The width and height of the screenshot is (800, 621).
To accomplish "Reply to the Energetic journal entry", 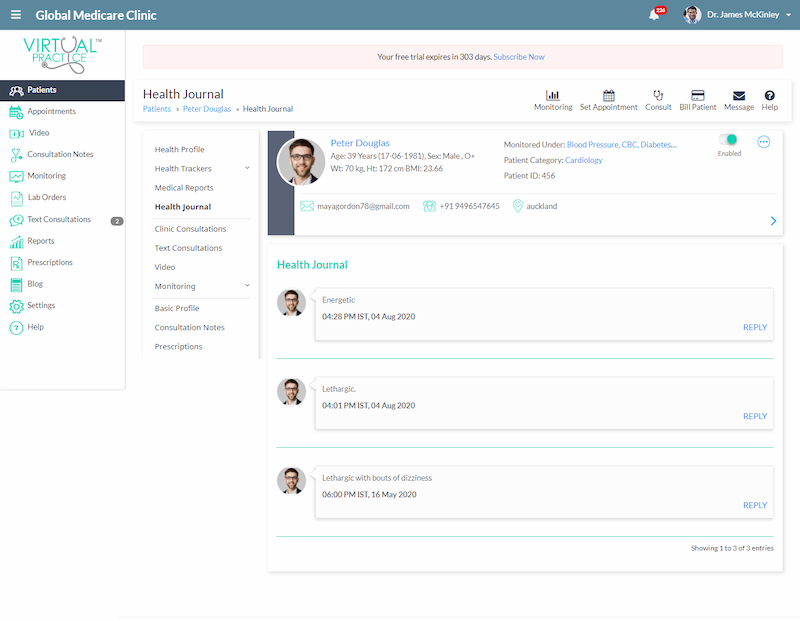I will point(755,327).
